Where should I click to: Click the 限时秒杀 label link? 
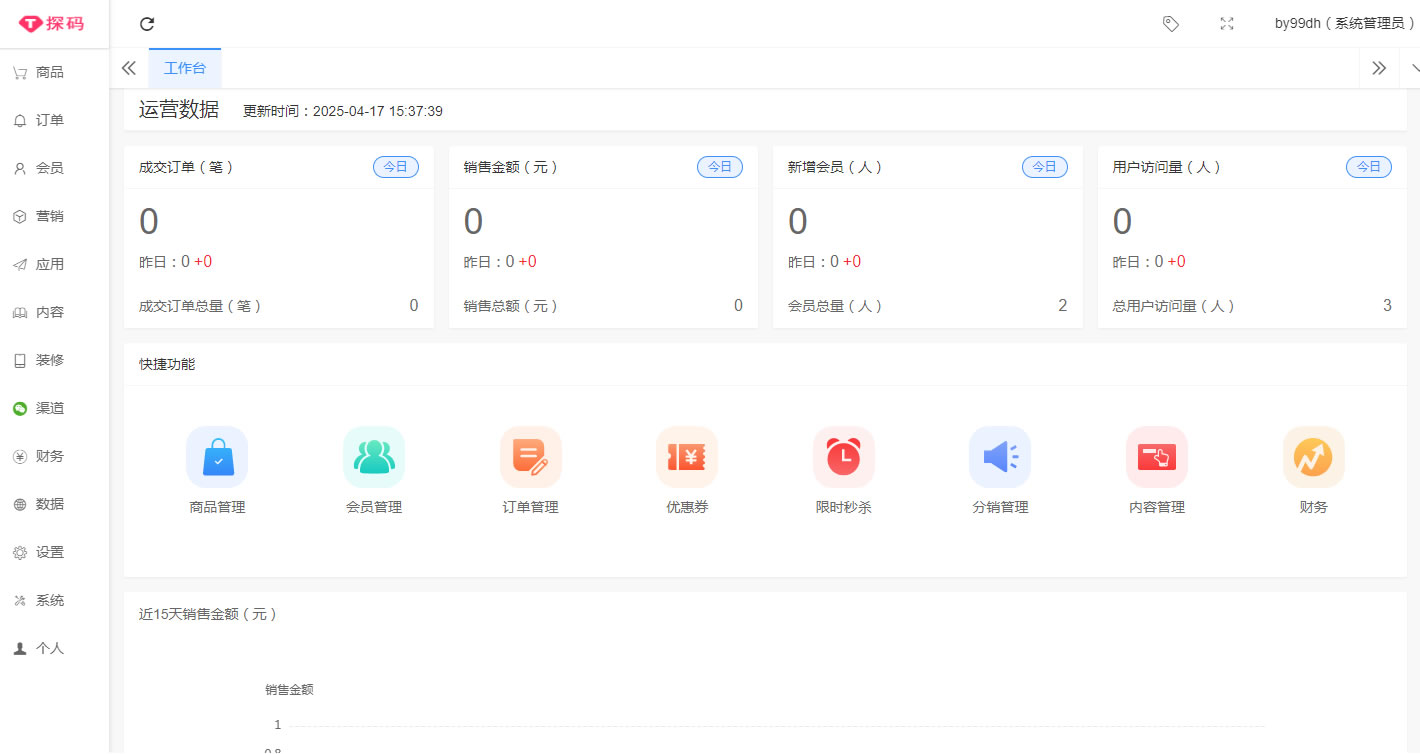[843, 507]
